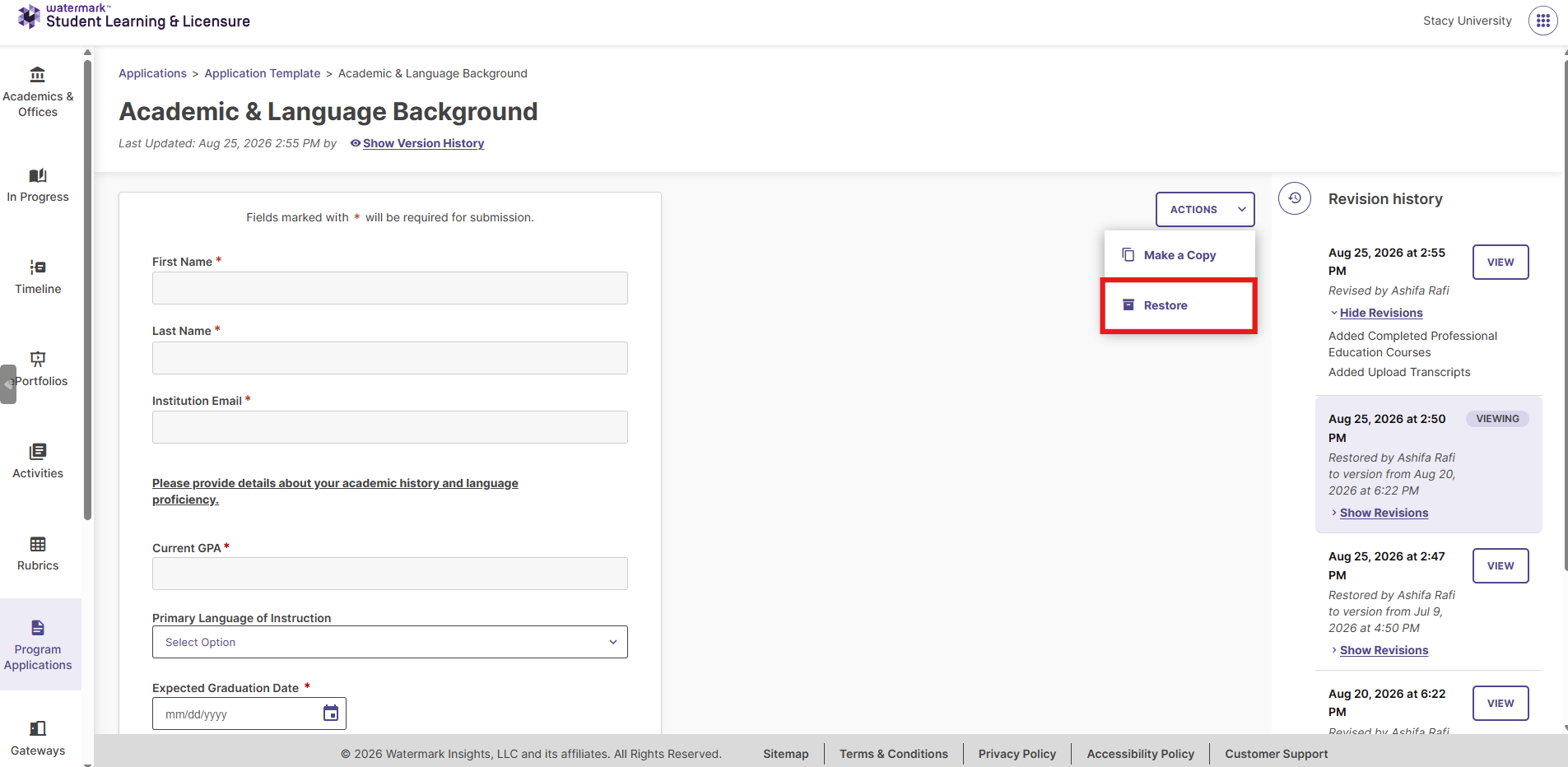
Task: Click the academic history instruction text
Action: click(335, 491)
